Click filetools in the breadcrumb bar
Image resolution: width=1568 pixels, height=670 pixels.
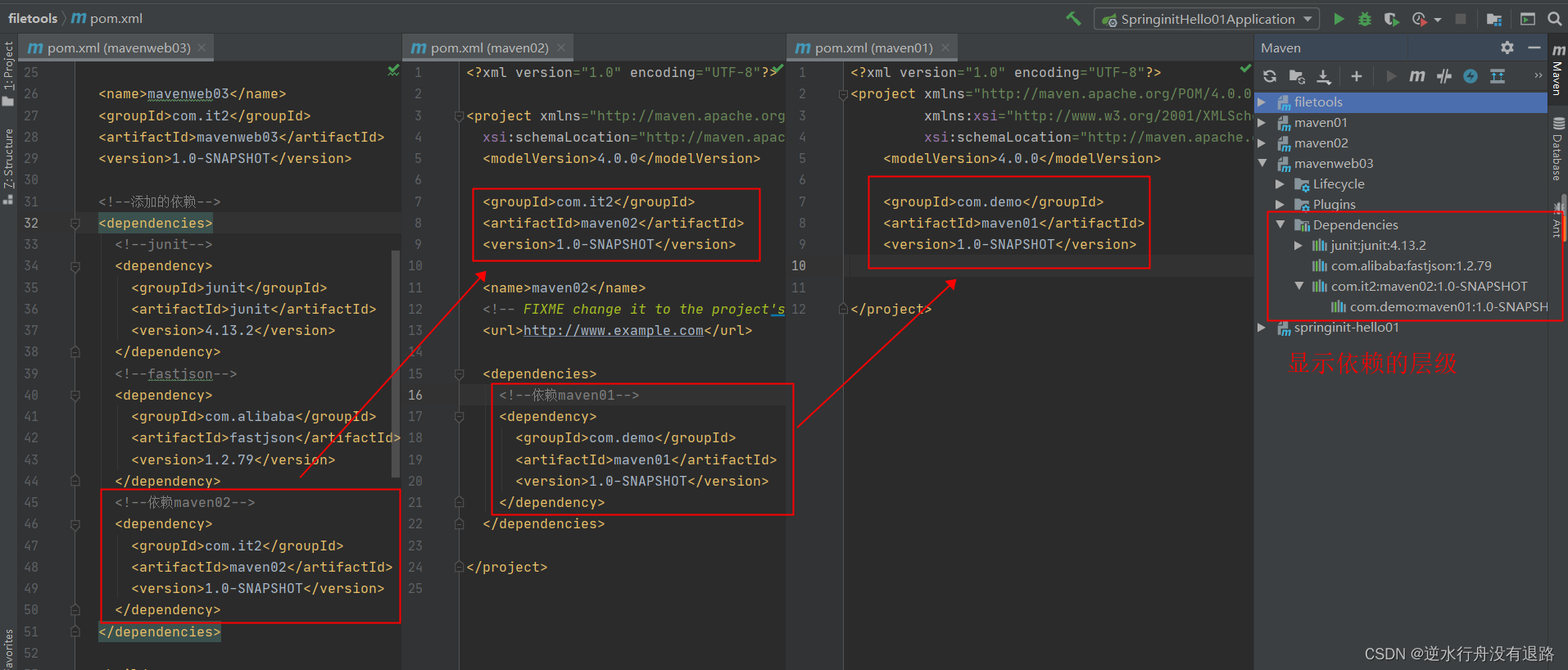point(33,18)
